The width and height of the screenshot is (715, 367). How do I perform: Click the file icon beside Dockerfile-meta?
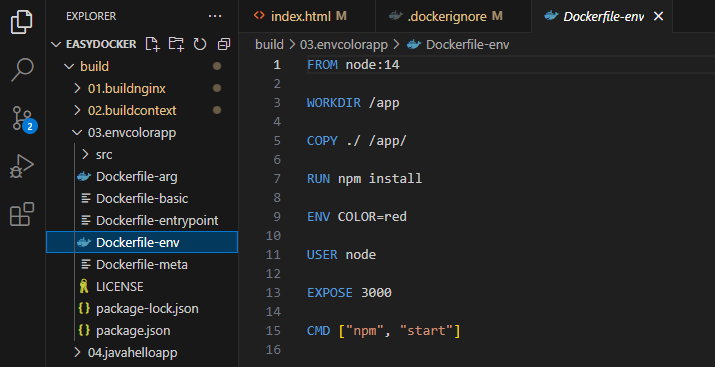(x=85, y=264)
